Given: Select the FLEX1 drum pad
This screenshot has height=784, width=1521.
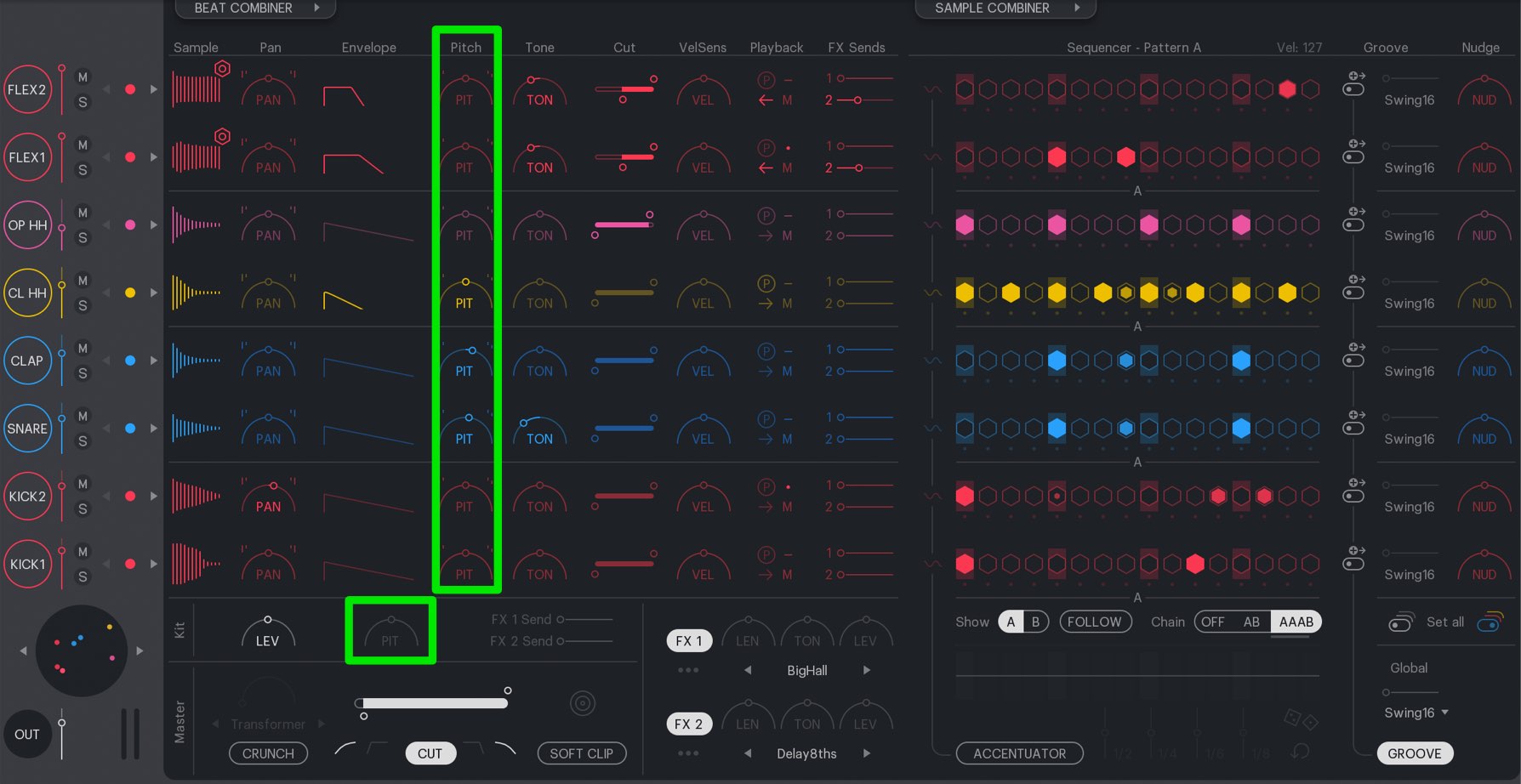Looking at the screenshot, I should [27, 157].
